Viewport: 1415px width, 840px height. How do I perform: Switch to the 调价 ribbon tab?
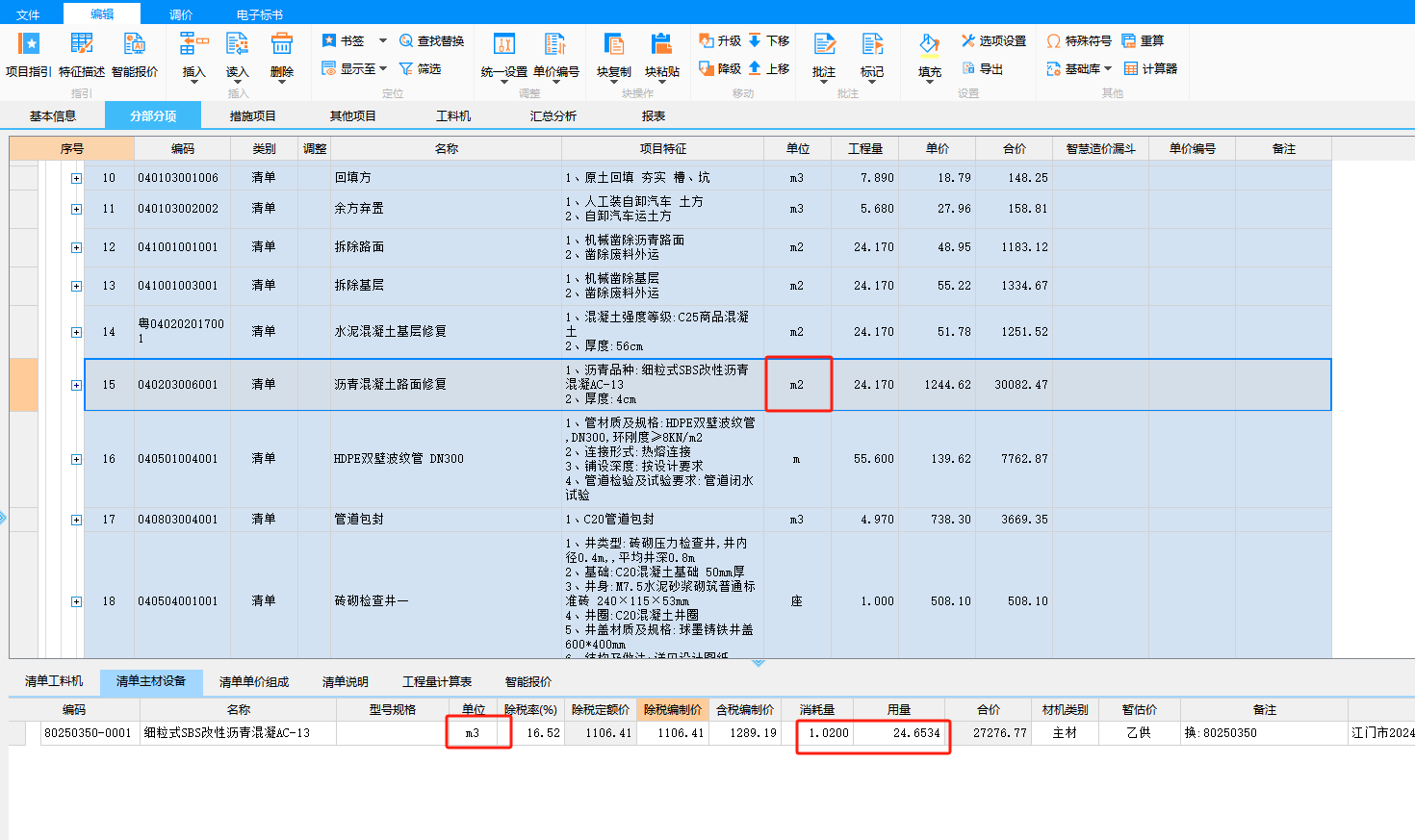pos(181,14)
